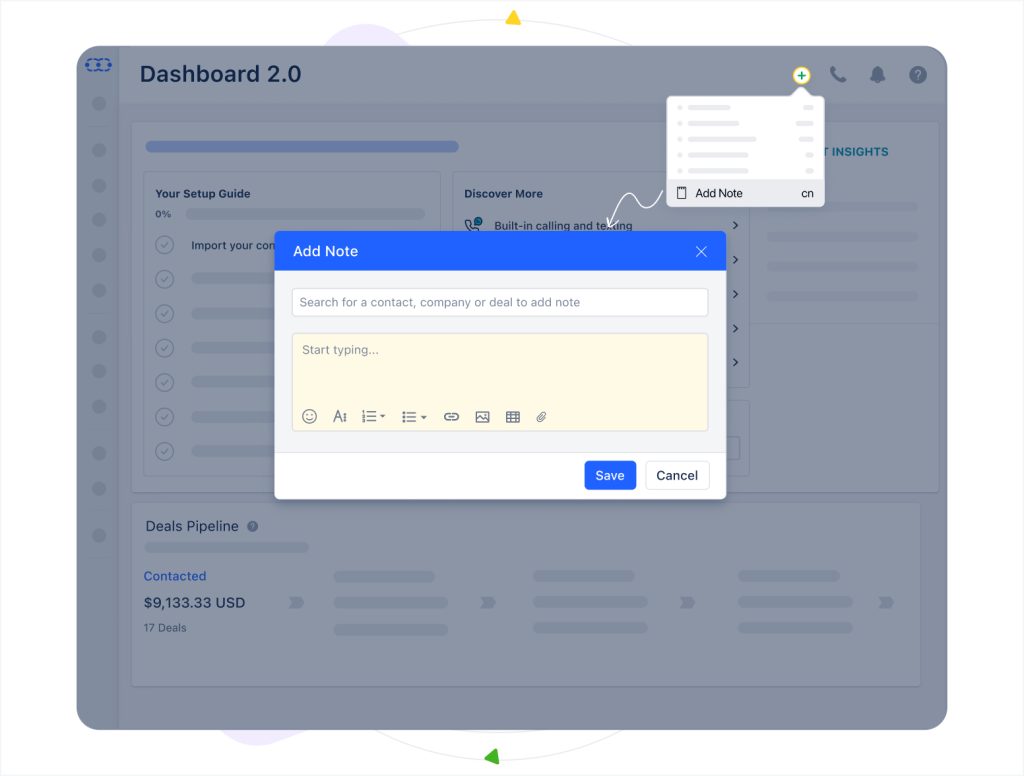Image resolution: width=1024 pixels, height=776 pixels.
Task: Insert a table into the note
Action: 513,417
